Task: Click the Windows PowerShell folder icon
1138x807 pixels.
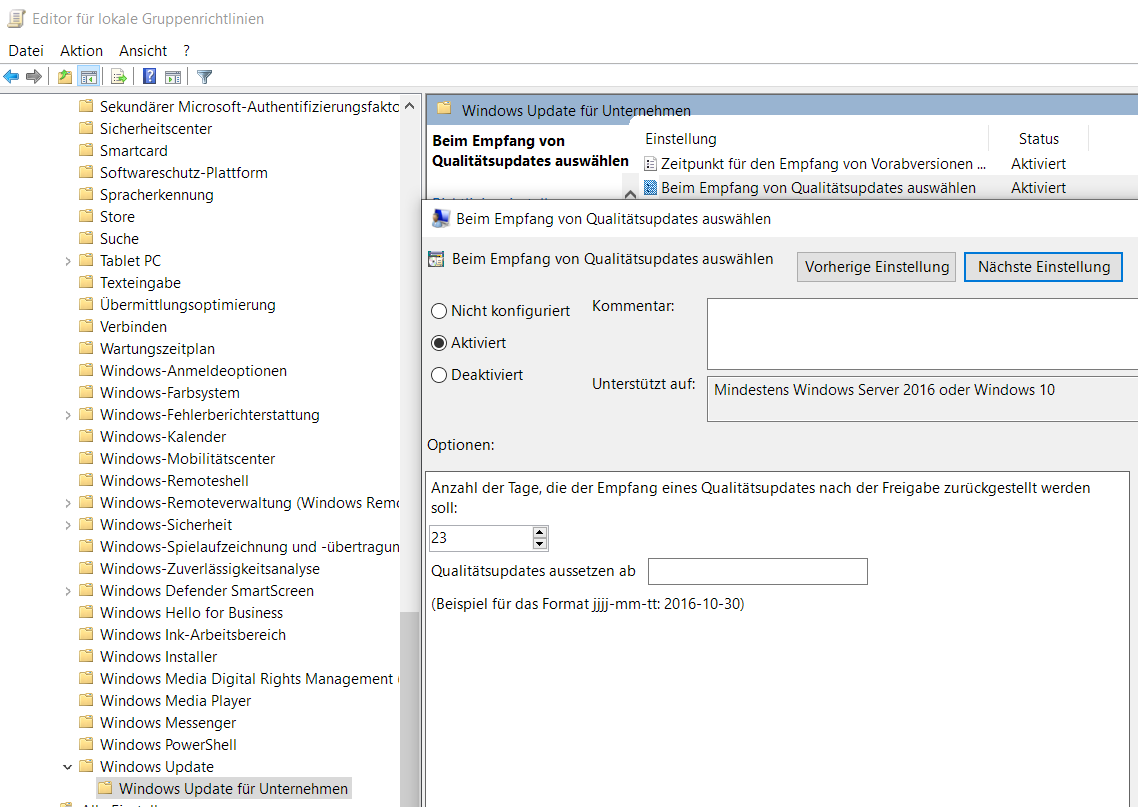Action: tap(86, 744)
